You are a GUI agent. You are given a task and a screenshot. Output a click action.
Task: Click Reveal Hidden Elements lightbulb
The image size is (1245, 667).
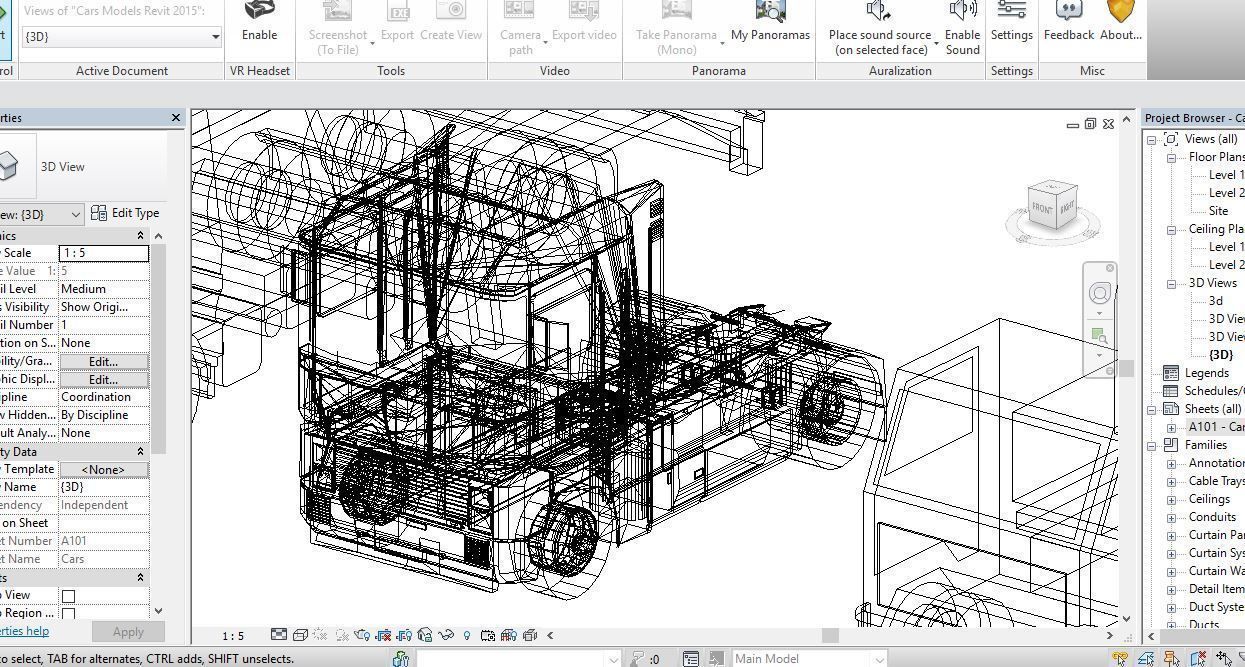467,635
